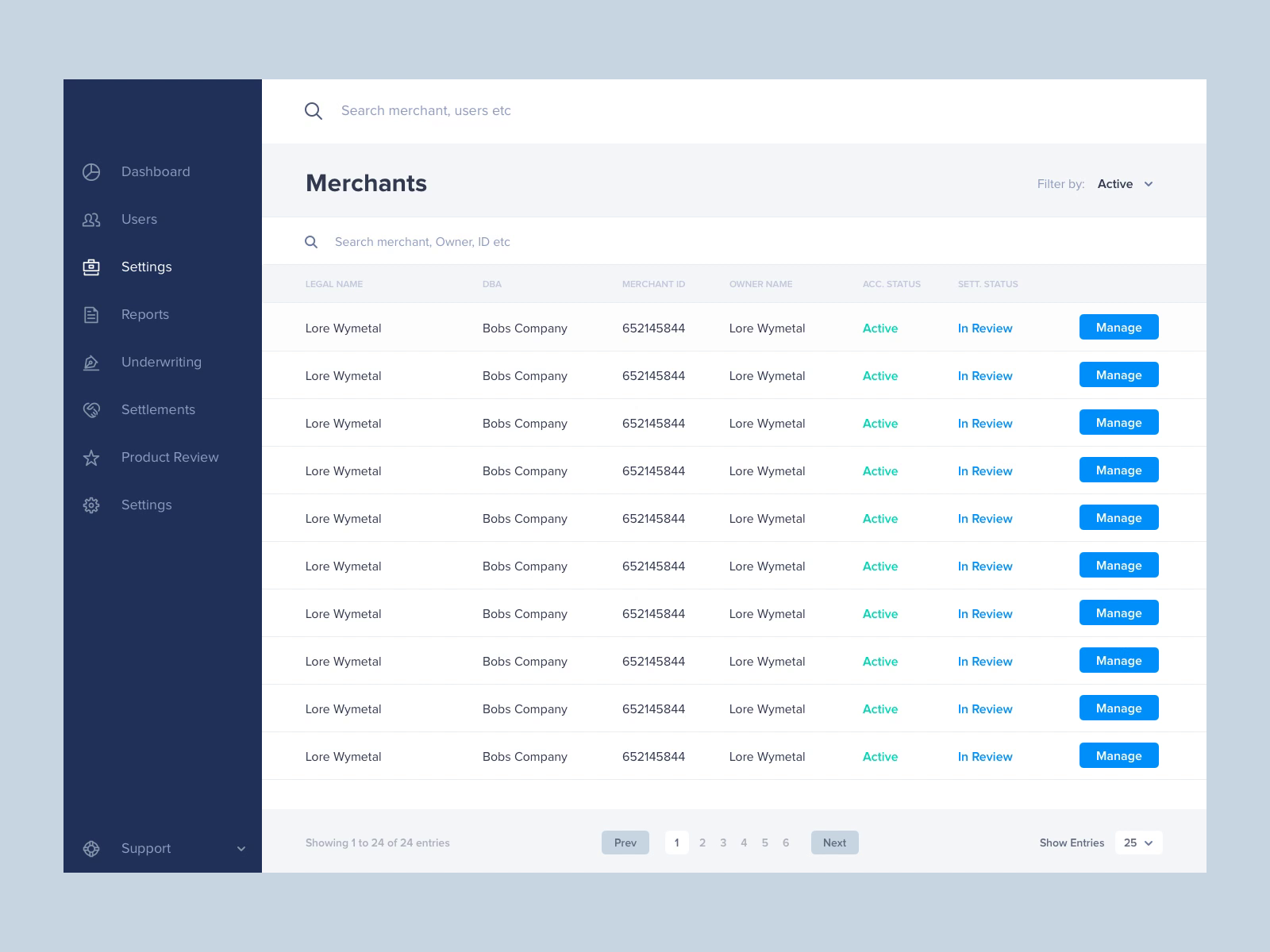Viewport: 1270px width, 952px height.
Task: Open Product Review via the star icon
Action: [91, 458]
